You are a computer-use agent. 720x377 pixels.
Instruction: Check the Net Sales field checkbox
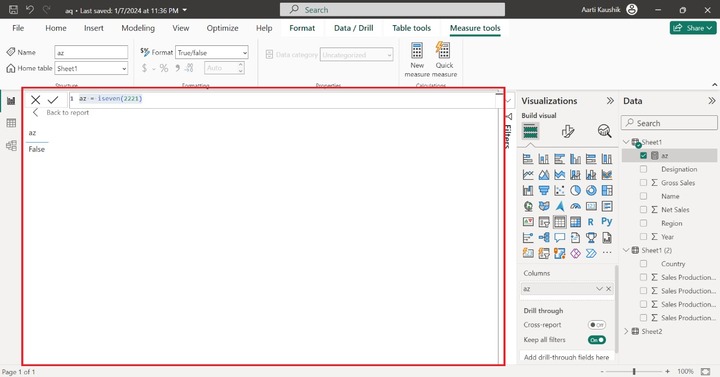pos(643,209)
